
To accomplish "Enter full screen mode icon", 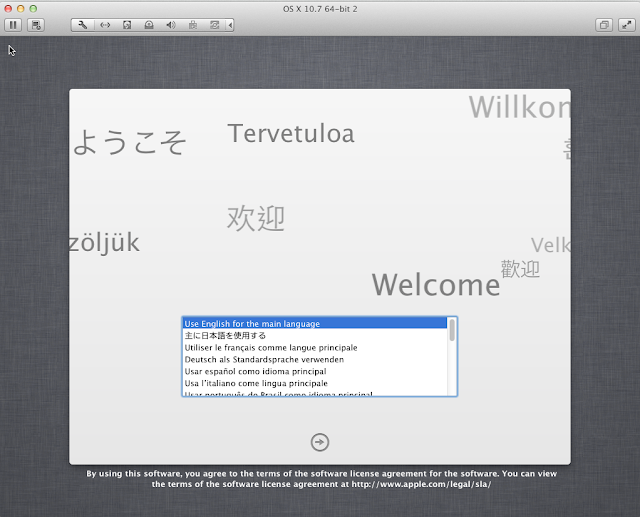I will tap(627, 25).
